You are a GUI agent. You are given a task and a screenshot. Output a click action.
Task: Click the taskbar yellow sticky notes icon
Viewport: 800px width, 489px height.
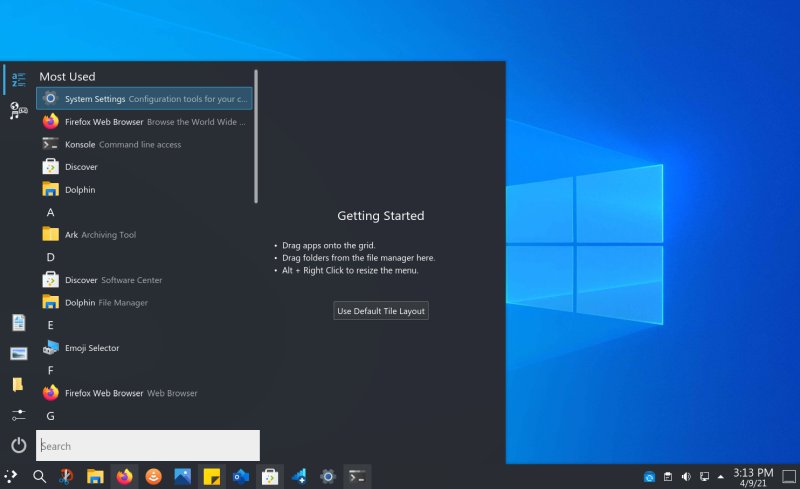pyautogui.click(x=211, y=477)
